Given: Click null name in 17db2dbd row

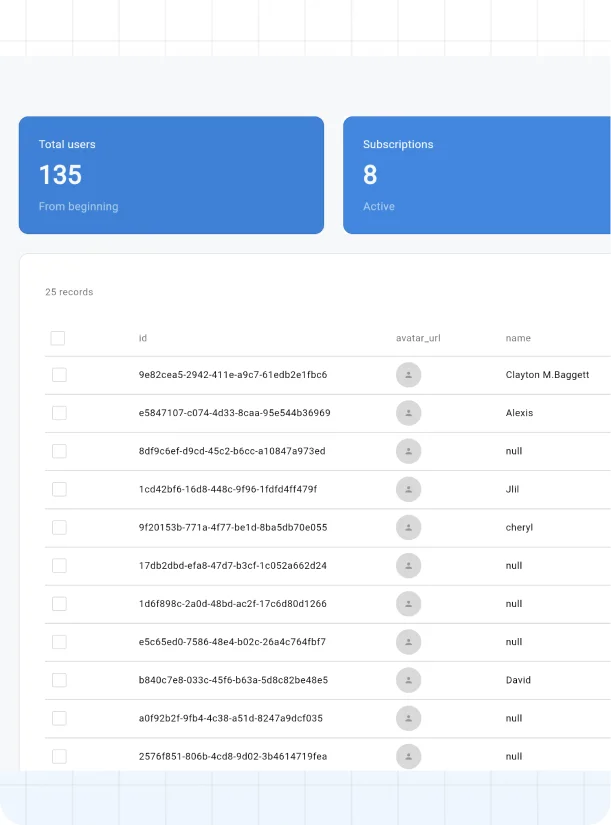Looking at the screenshot, I should 514,566.
